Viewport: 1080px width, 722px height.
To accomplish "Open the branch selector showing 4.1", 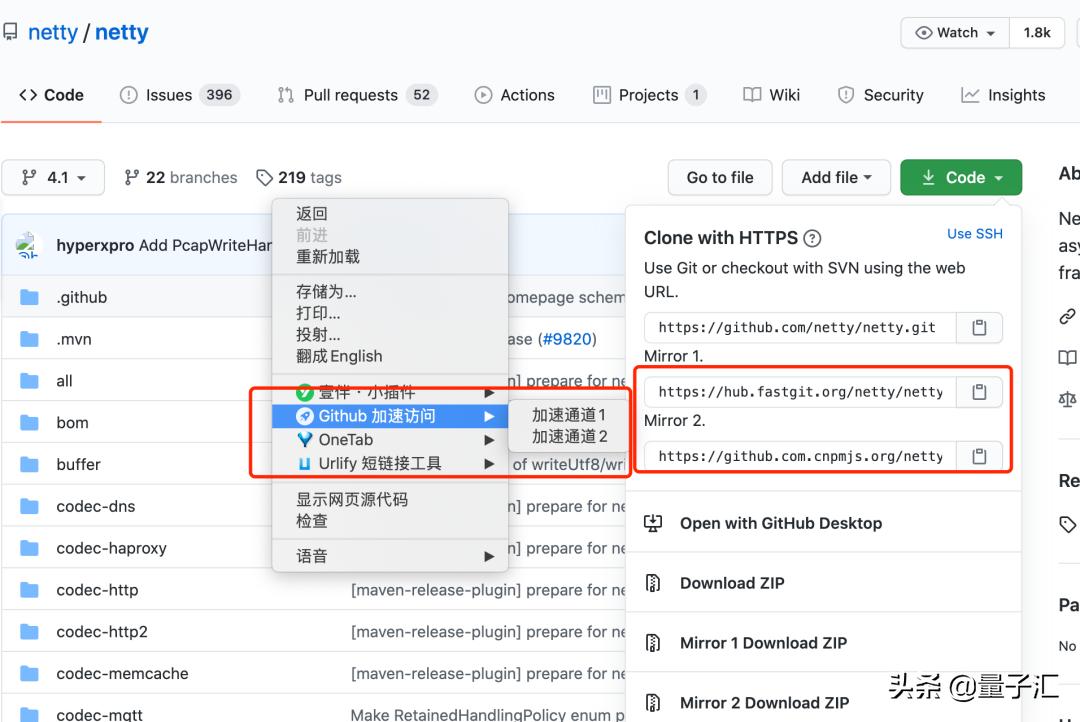I will (x=53, y=177).
